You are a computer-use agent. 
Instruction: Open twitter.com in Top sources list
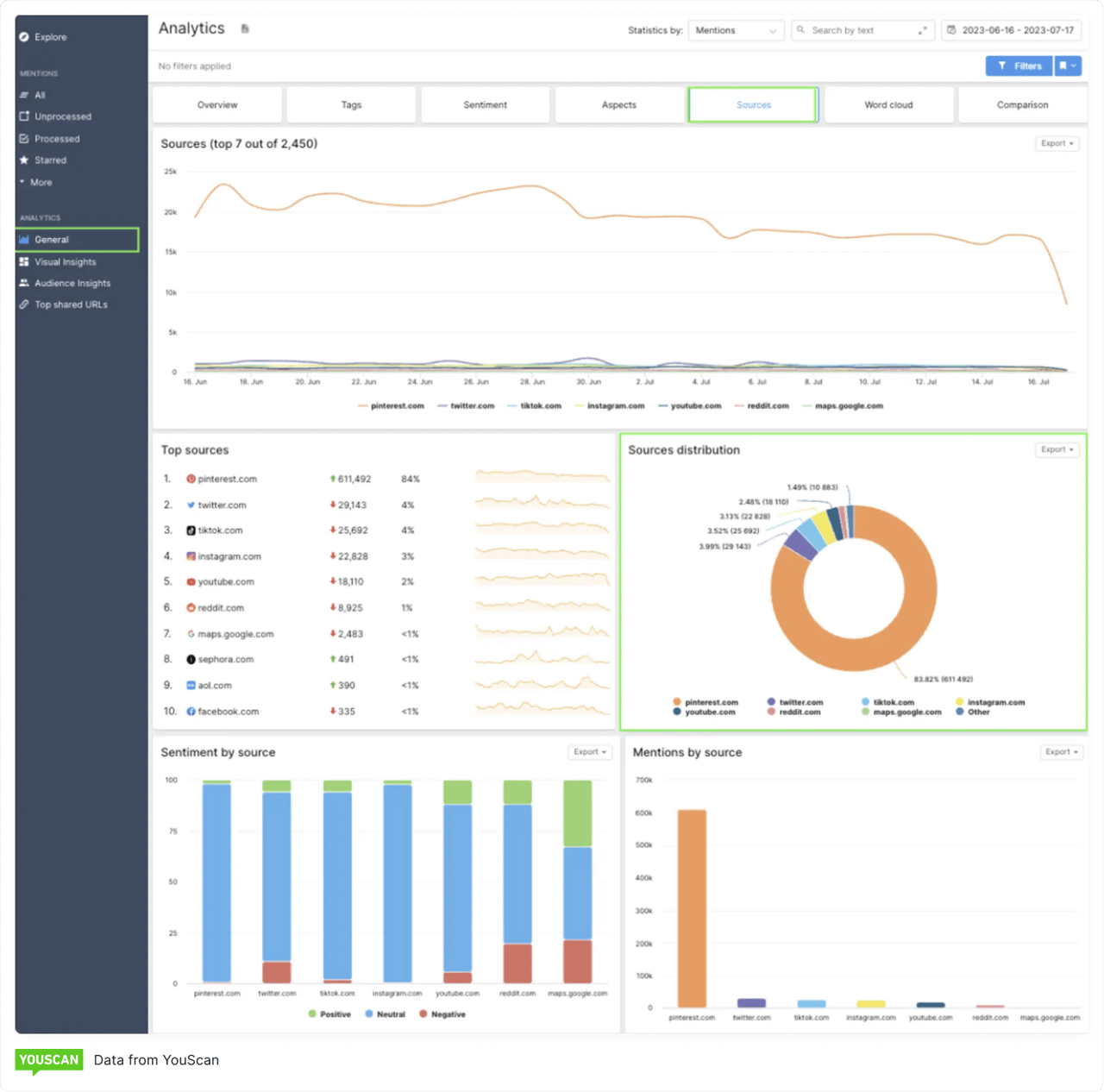(x=222, y=505)
